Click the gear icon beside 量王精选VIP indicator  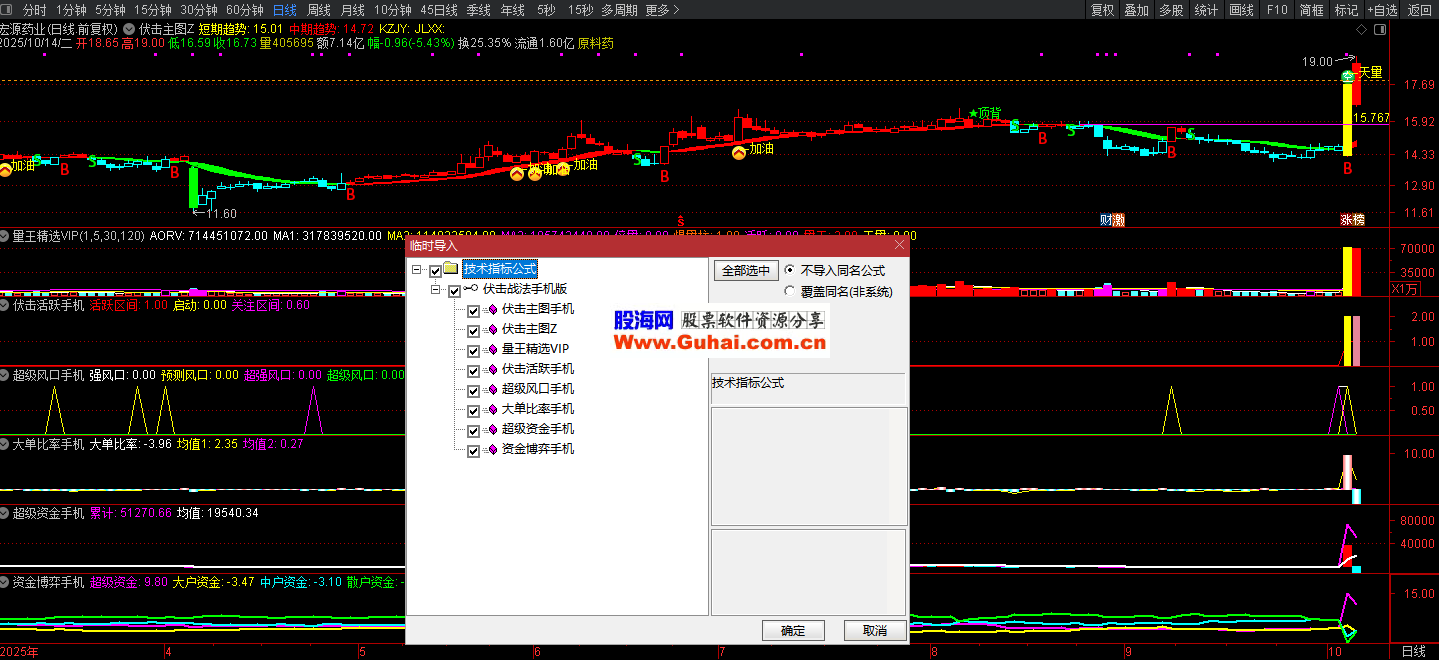click(x=5, y=236)
